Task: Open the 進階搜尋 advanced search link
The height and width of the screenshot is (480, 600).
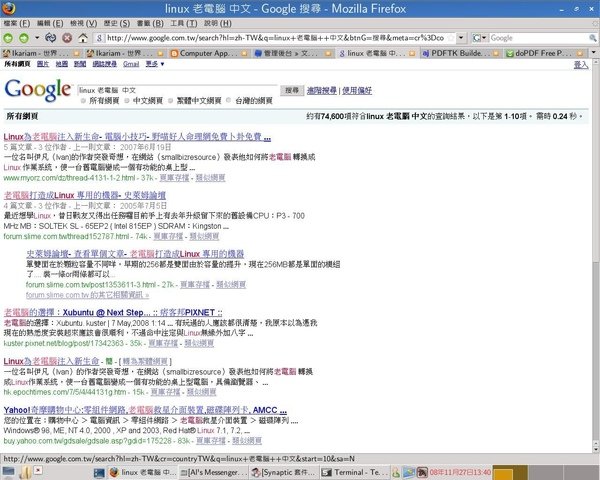Action: [x=321, y=90]
